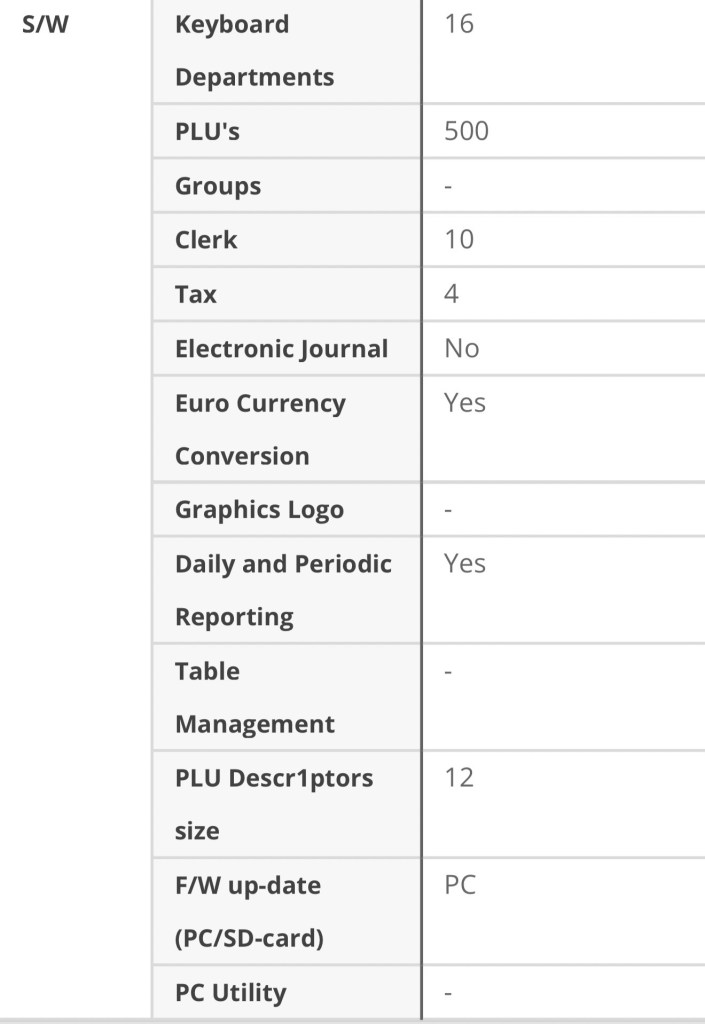Select the Tax value 4
705x1024 pixels.
click(x=452, y=294)
